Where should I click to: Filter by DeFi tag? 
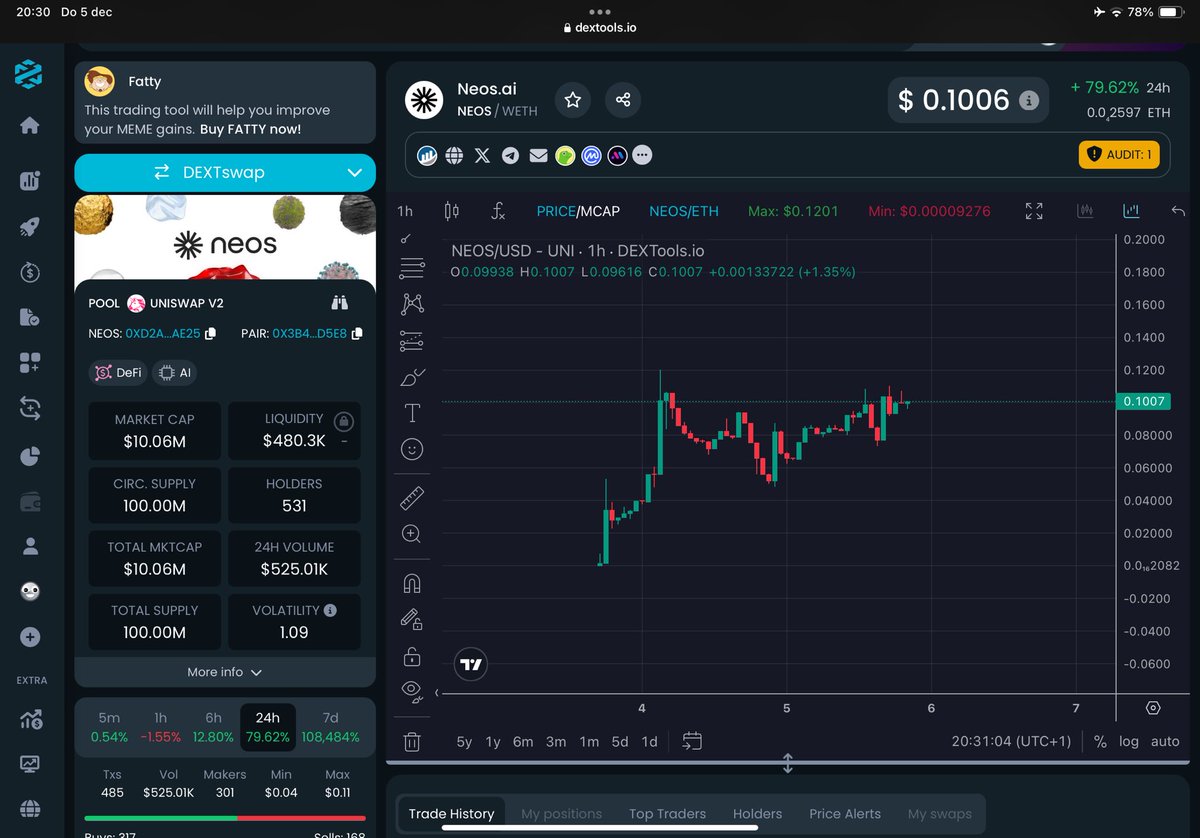pyautogui.click(x=118, y=373)
